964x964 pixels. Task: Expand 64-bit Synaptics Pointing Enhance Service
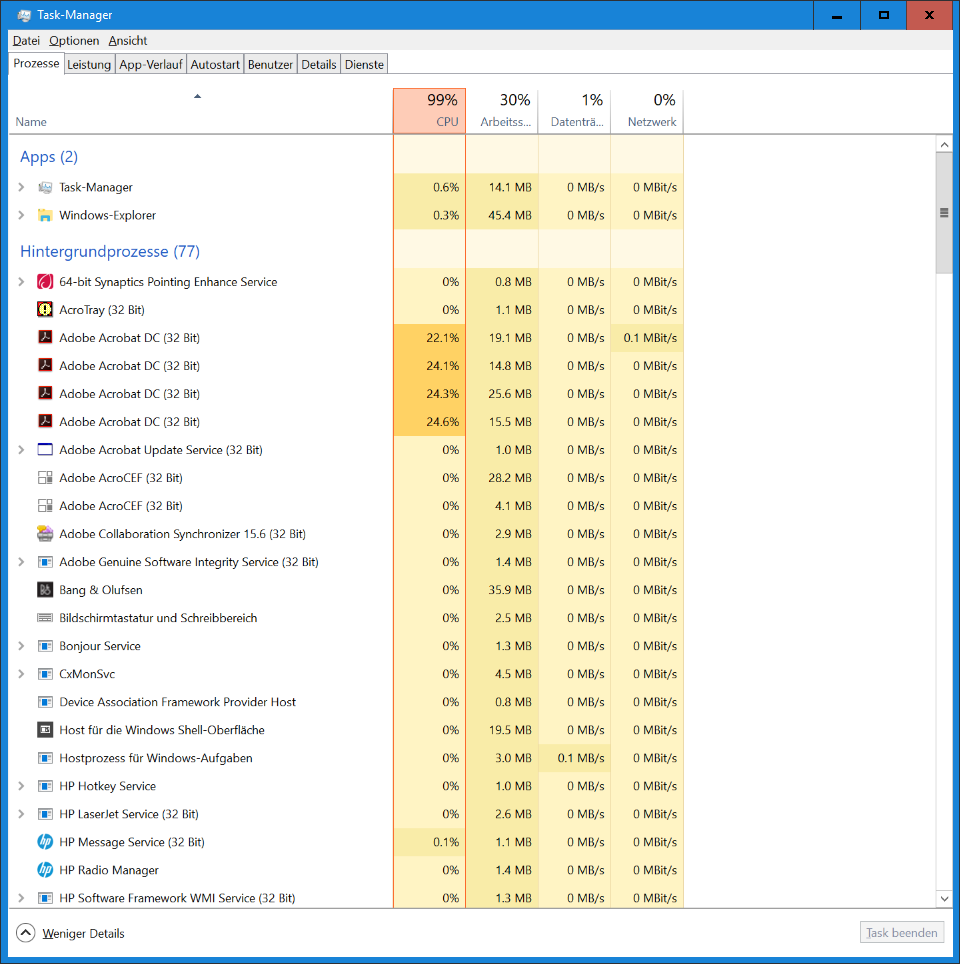tap(22, 282)
